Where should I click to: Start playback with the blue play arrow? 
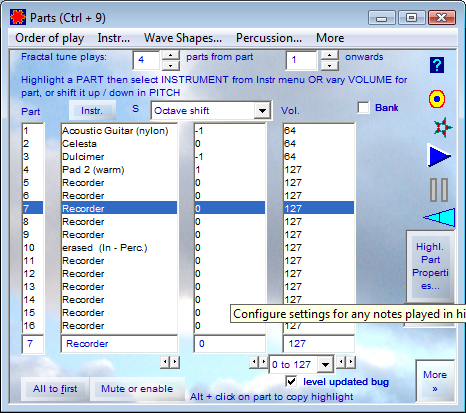point(439,155)
